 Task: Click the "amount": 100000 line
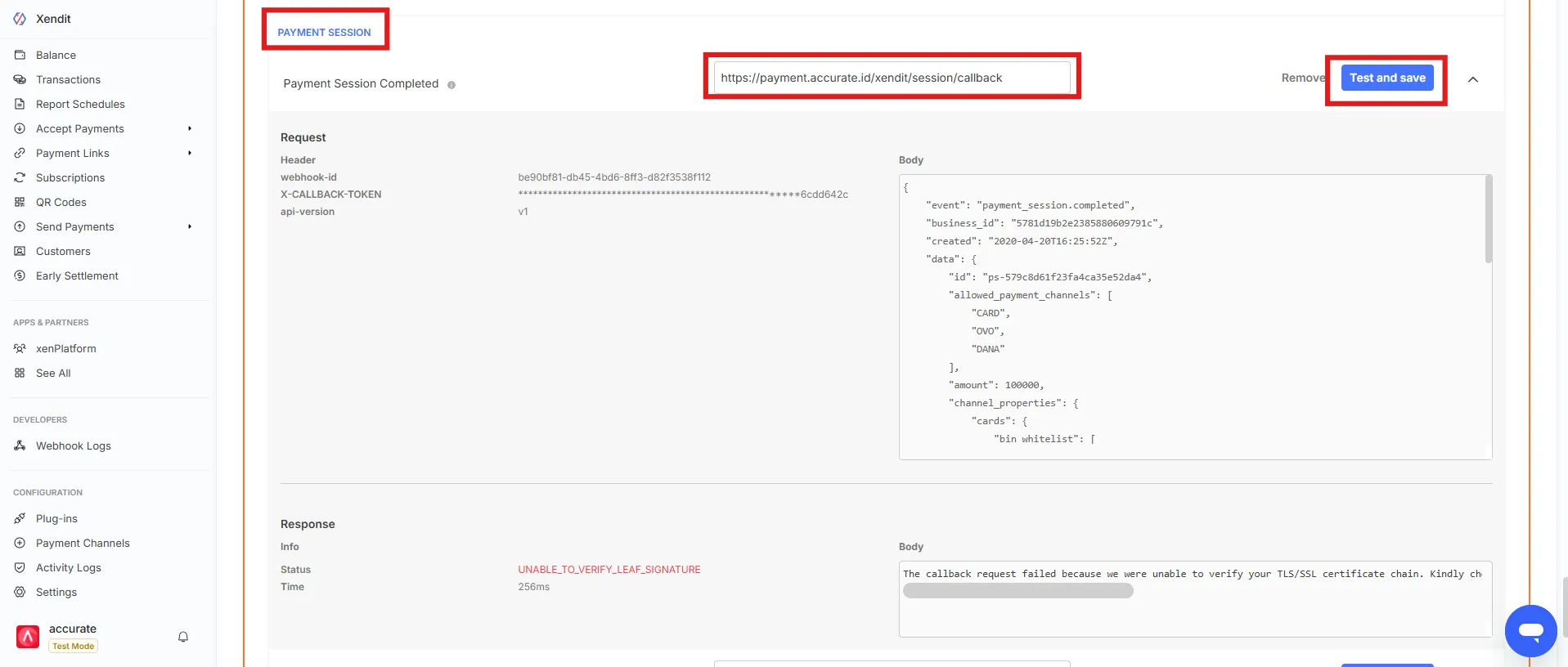(996, 385)
